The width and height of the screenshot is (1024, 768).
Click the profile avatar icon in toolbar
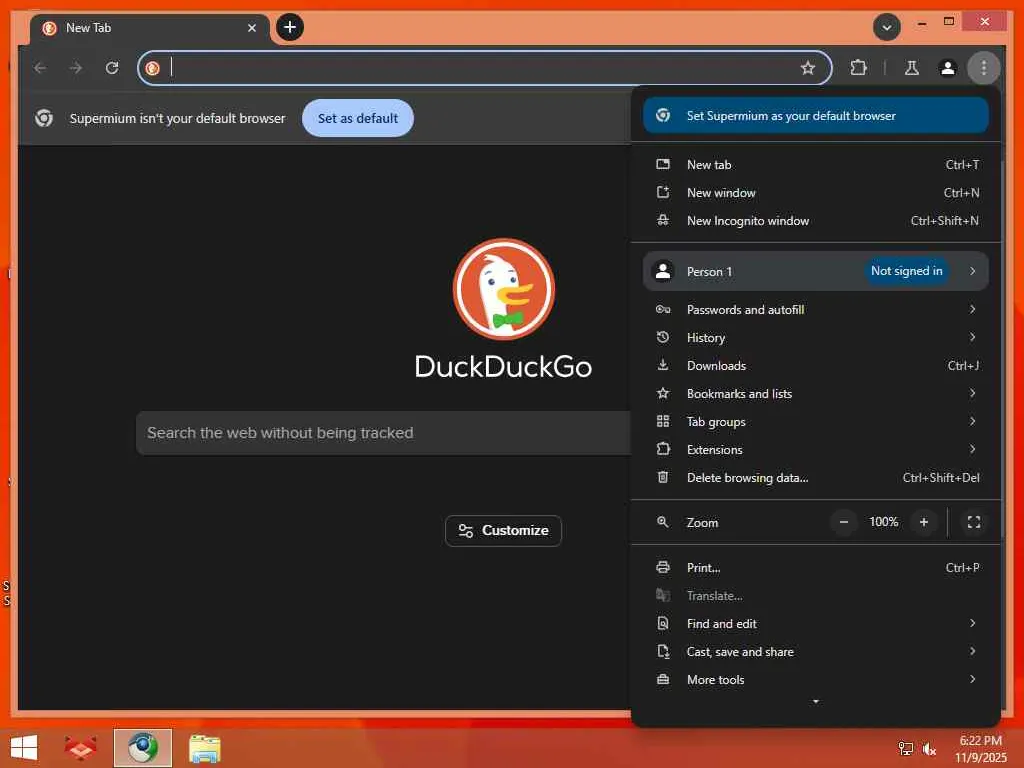948,68
